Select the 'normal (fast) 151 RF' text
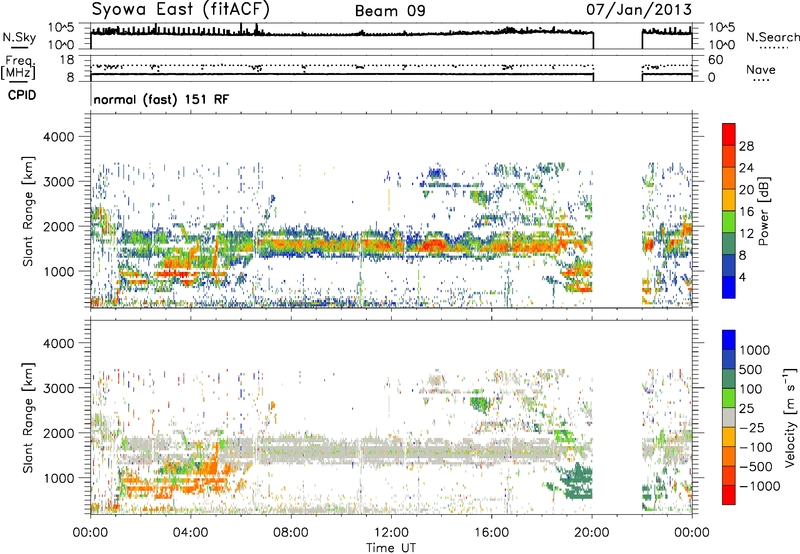The width and height of the screenshot is (800, 554). 161,99
